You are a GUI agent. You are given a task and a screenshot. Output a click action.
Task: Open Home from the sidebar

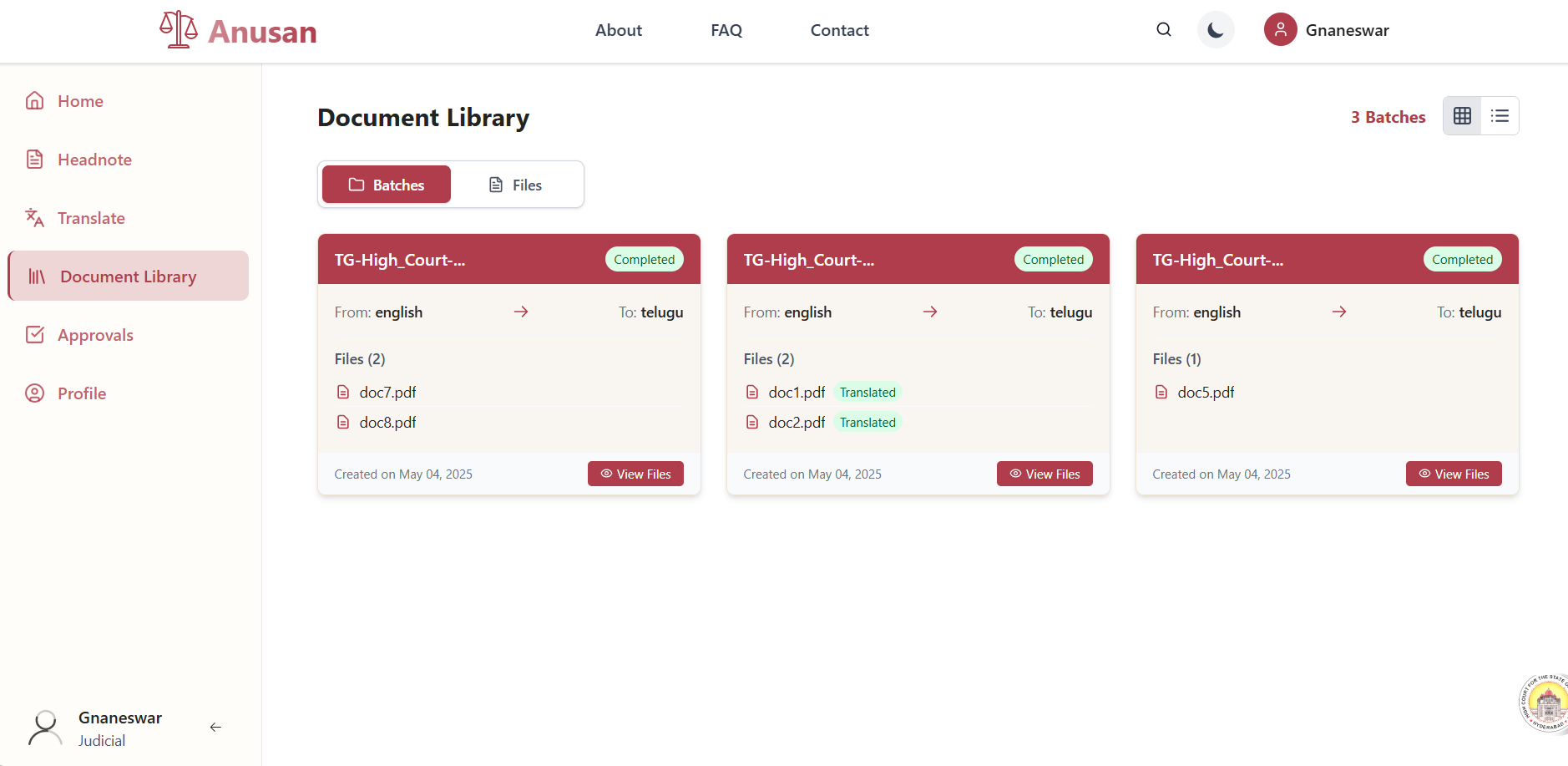click(80, 101)
